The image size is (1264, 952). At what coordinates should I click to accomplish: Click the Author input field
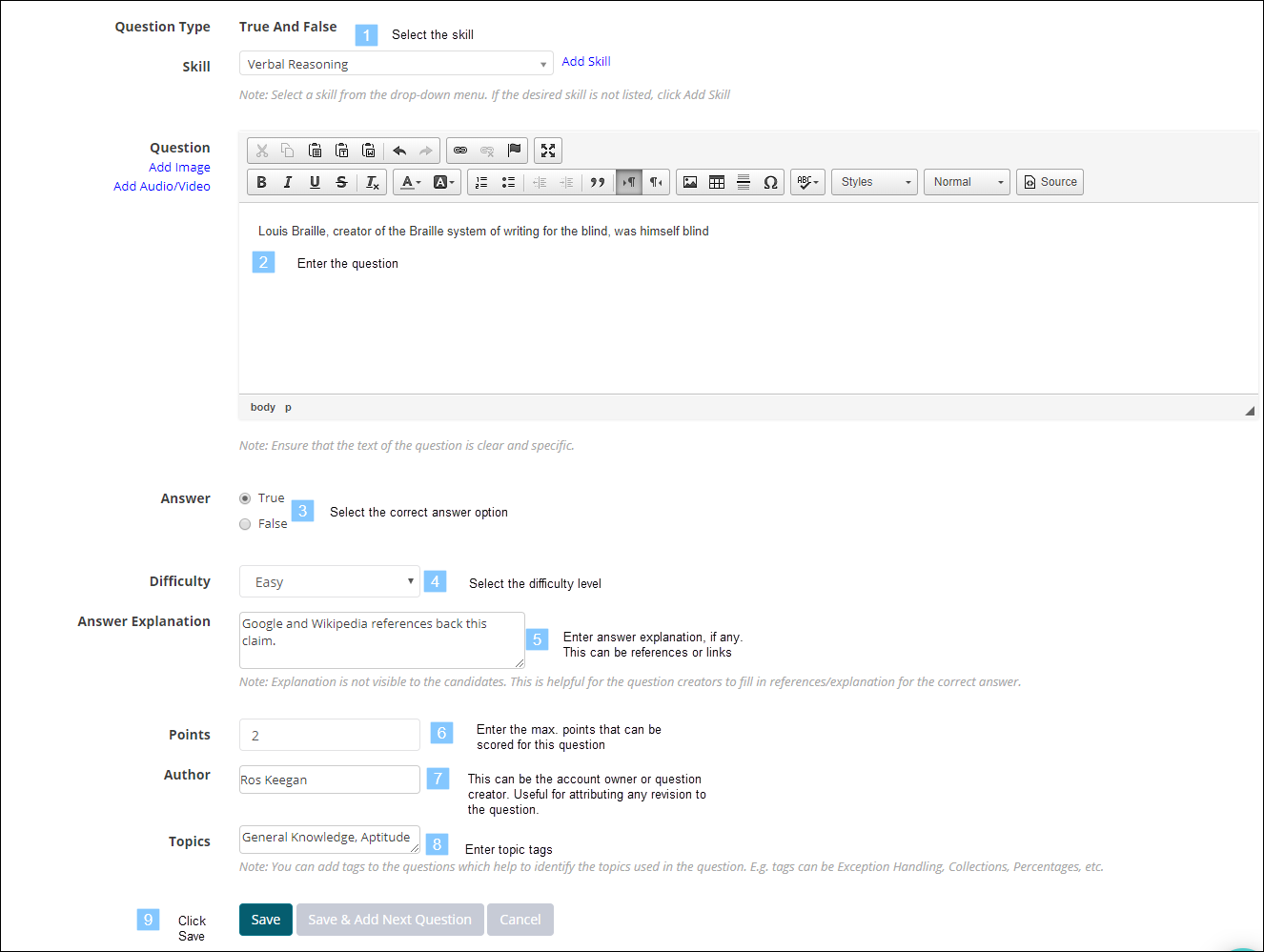329,780
